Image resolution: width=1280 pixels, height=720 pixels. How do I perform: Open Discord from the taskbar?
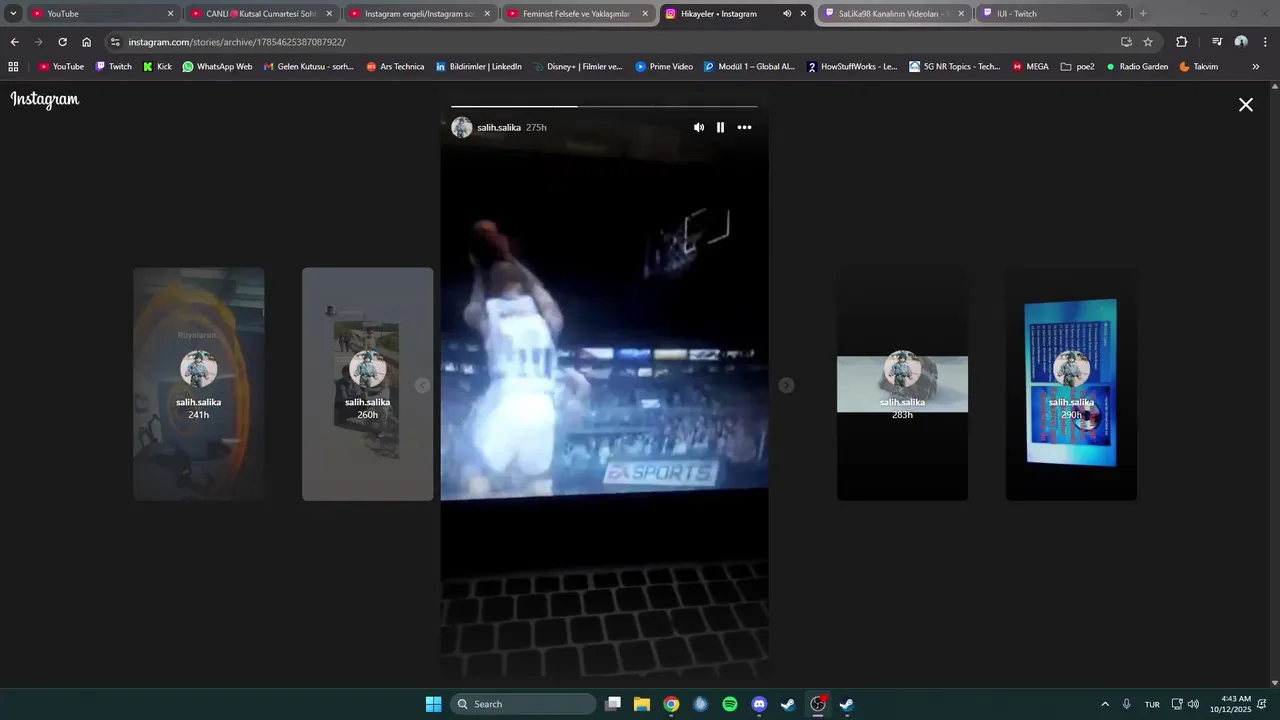[759, 704]
